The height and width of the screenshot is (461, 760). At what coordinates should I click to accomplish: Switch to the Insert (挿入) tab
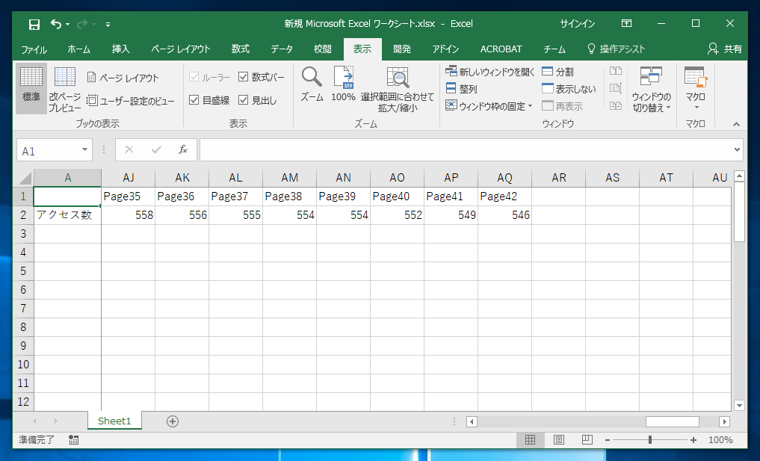(x=120, y=49)
